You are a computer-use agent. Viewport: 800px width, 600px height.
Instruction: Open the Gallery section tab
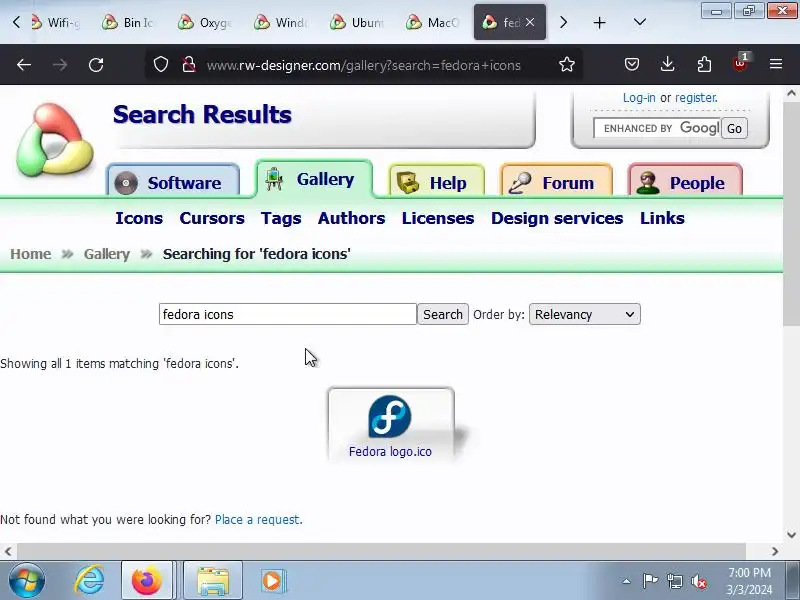click(314, 179)
